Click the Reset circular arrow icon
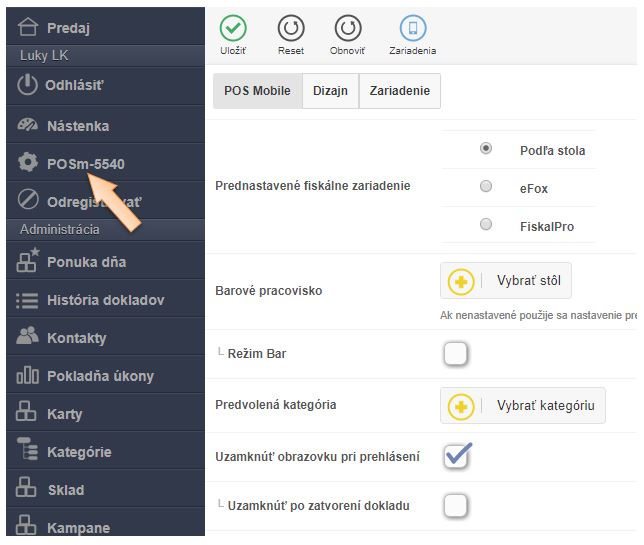The image size is (644, 545). [x=290, y=28]
